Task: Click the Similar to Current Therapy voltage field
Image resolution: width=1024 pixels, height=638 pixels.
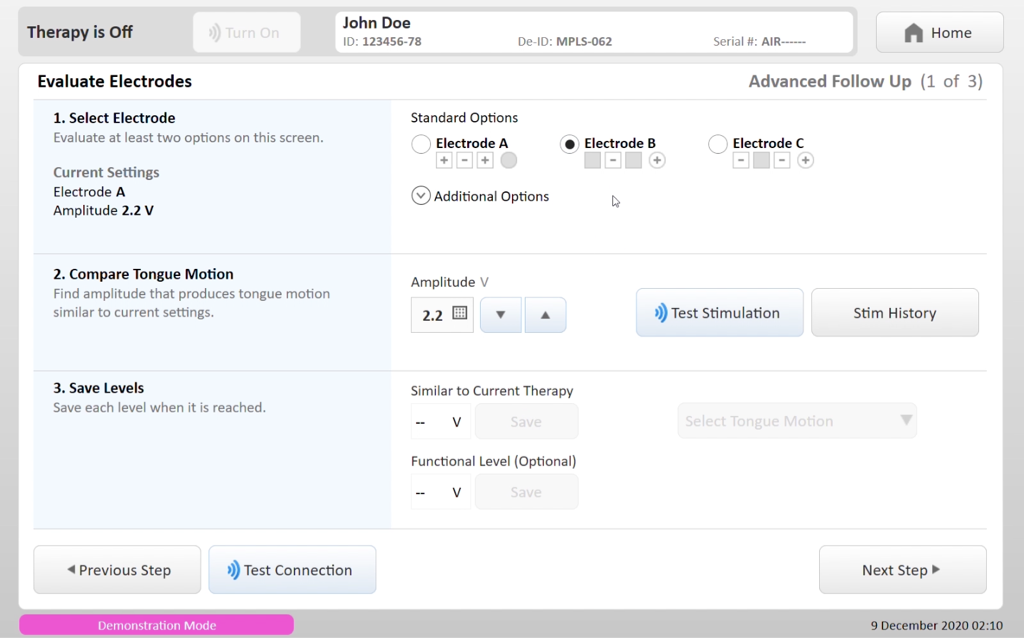Action: point(441,421)
